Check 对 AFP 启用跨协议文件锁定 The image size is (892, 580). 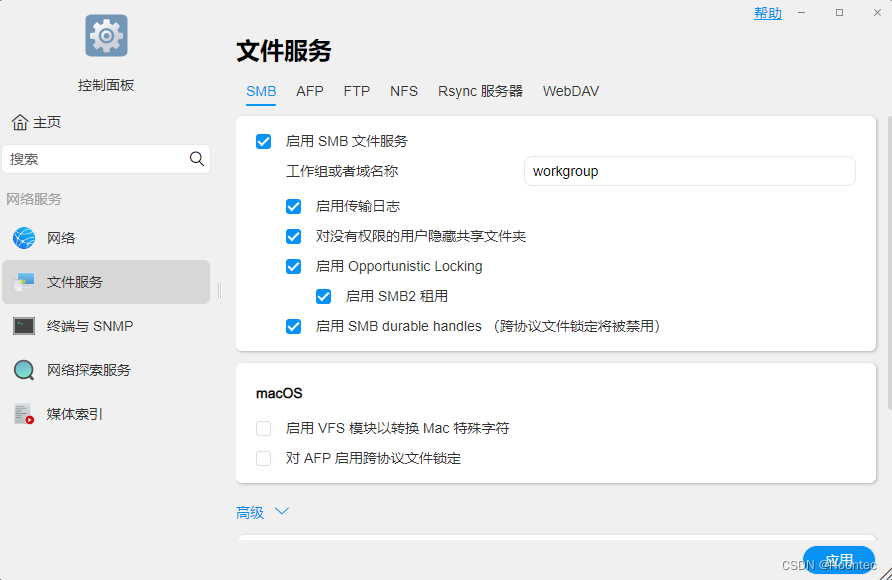[263, 458]
